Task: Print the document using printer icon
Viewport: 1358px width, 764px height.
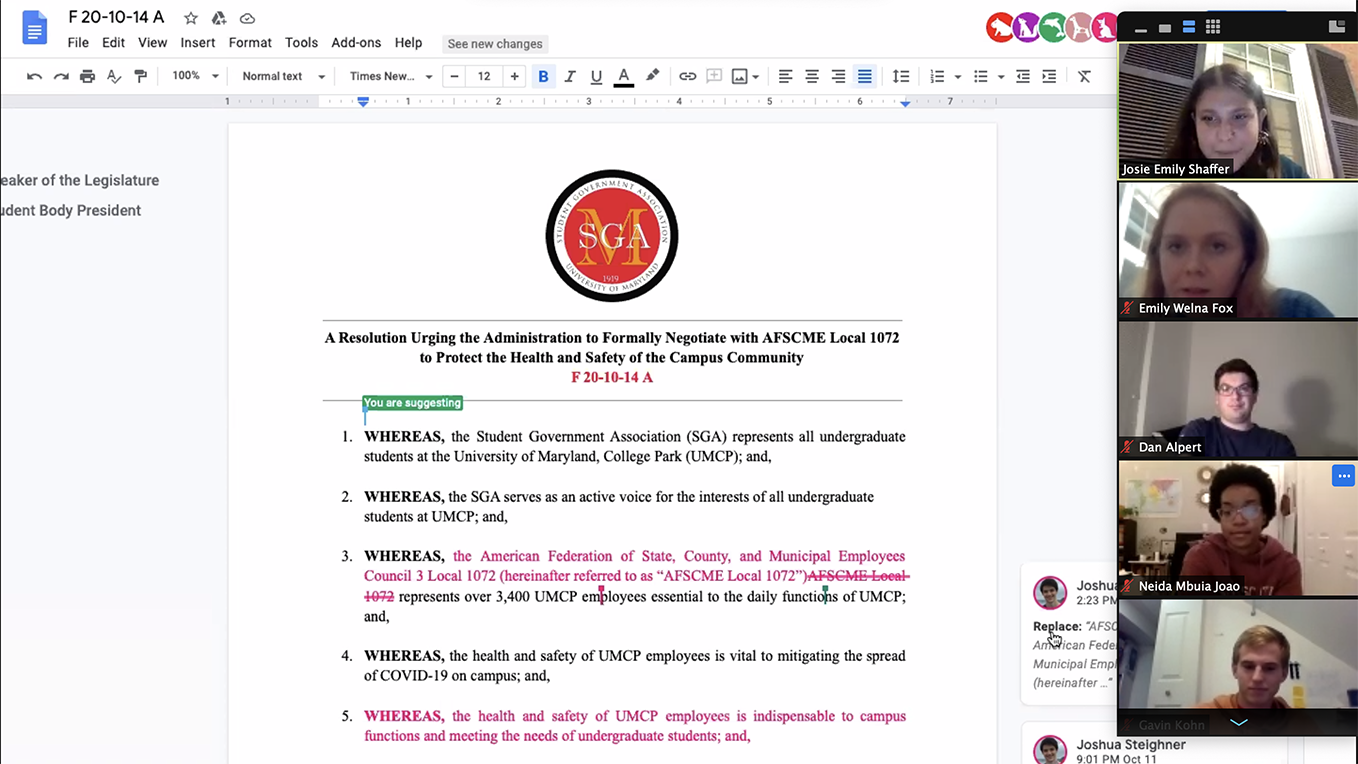Action: tap(87, 77)
